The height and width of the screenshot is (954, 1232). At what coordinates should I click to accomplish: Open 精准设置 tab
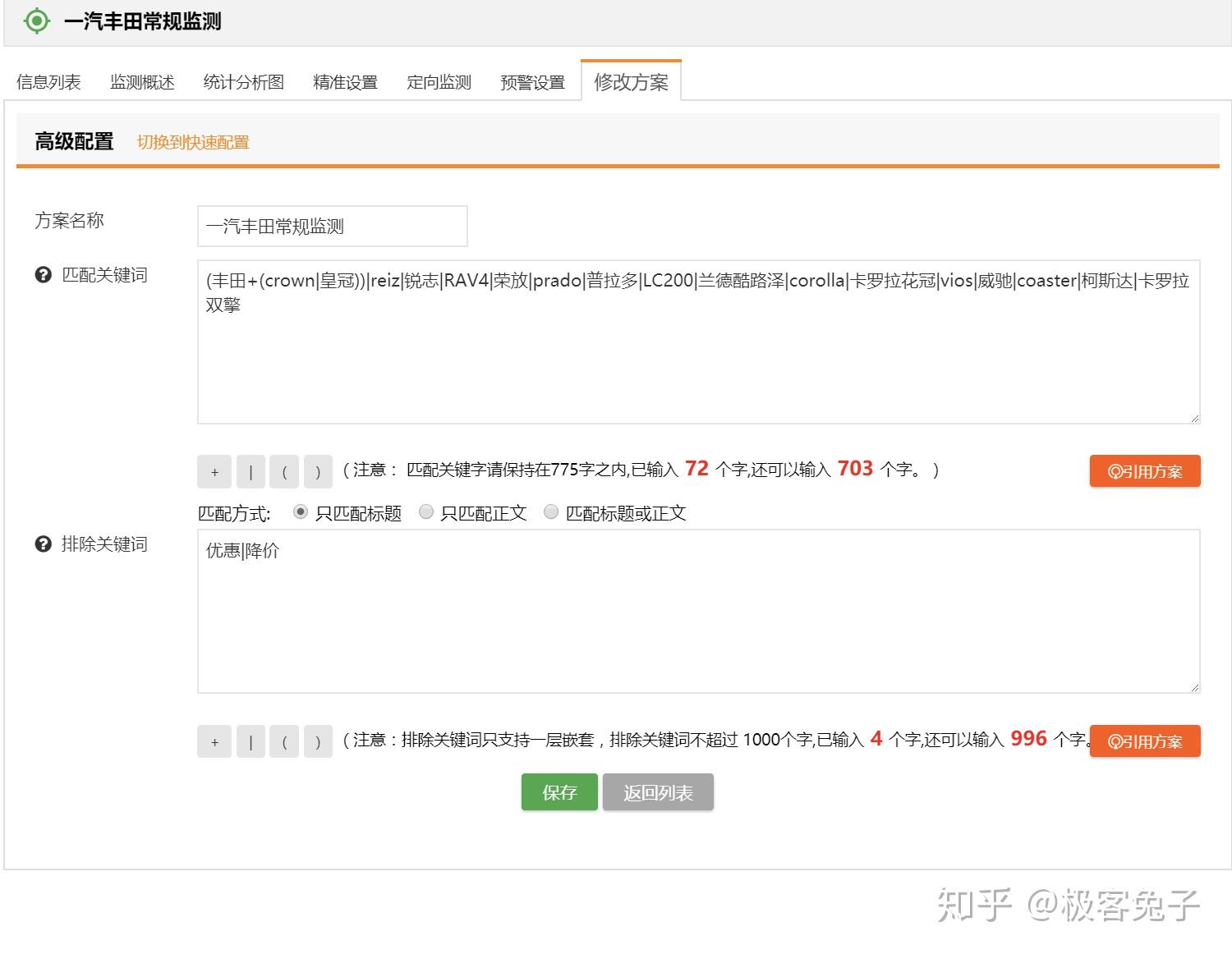tap(345, 82)
